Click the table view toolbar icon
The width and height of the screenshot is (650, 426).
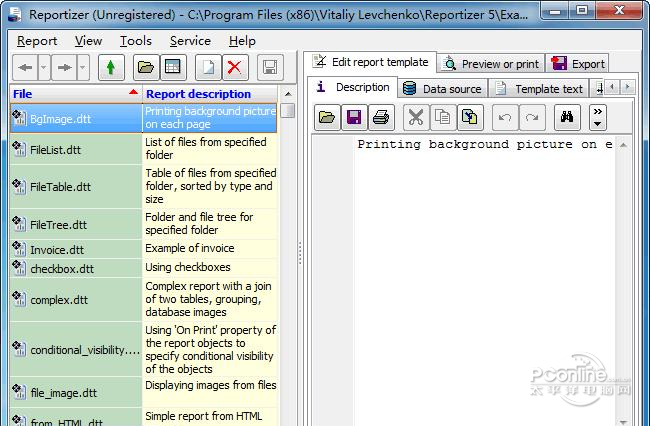172,68
